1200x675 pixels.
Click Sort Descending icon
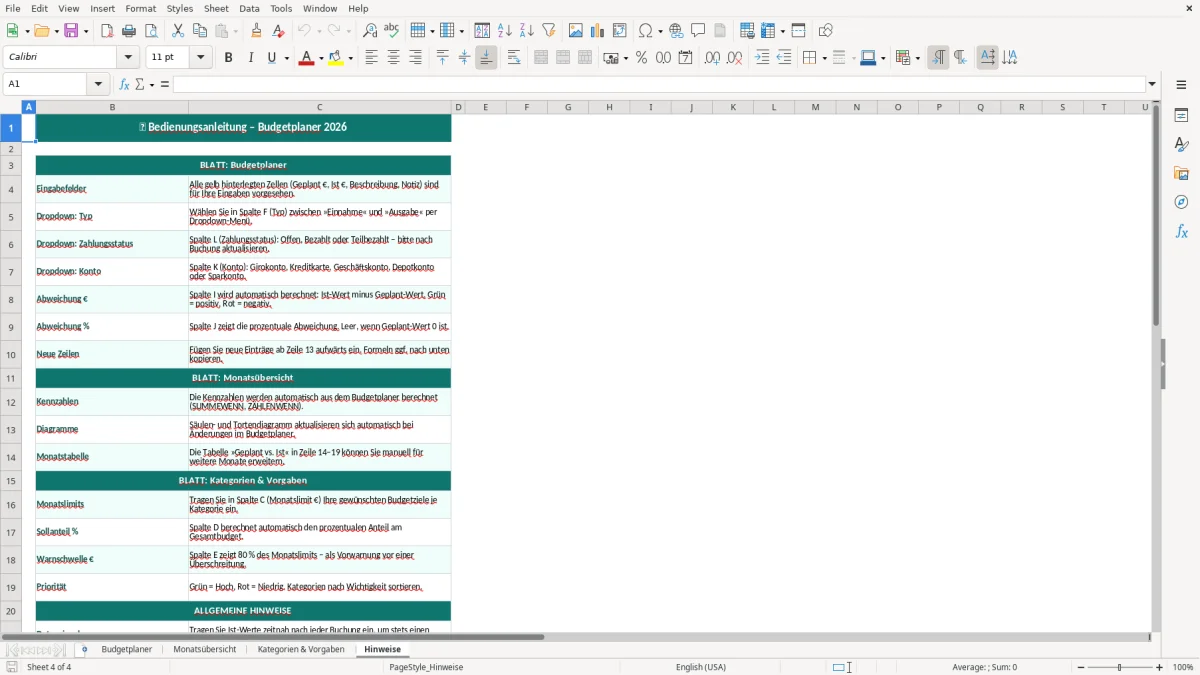(x=526, y=31)
